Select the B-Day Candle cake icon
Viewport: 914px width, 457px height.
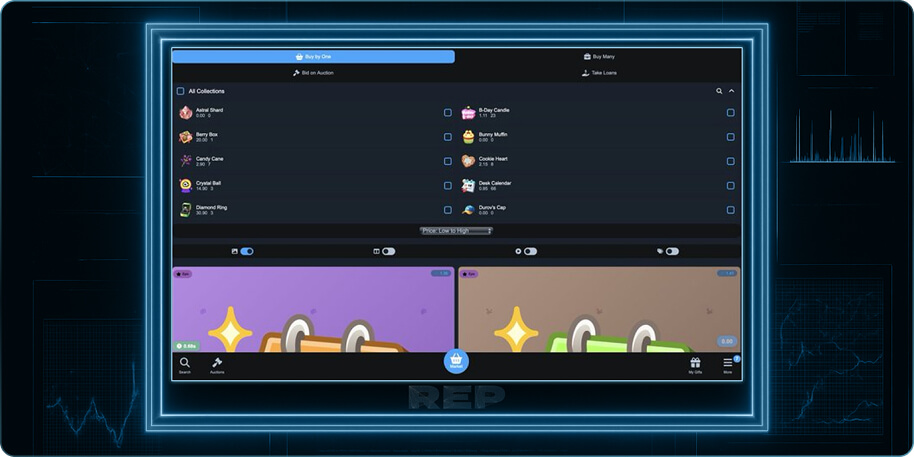click(x=468, y=113)
